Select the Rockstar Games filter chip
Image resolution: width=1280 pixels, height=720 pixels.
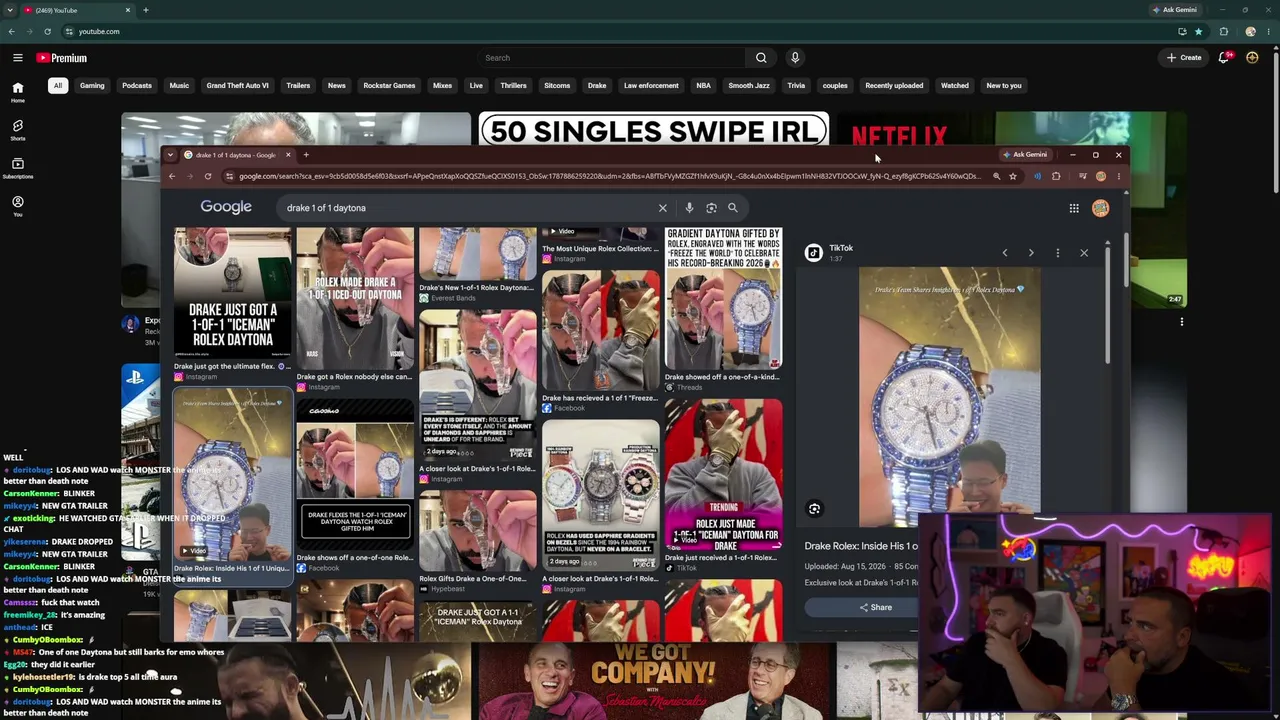click(x=389, y=86)
